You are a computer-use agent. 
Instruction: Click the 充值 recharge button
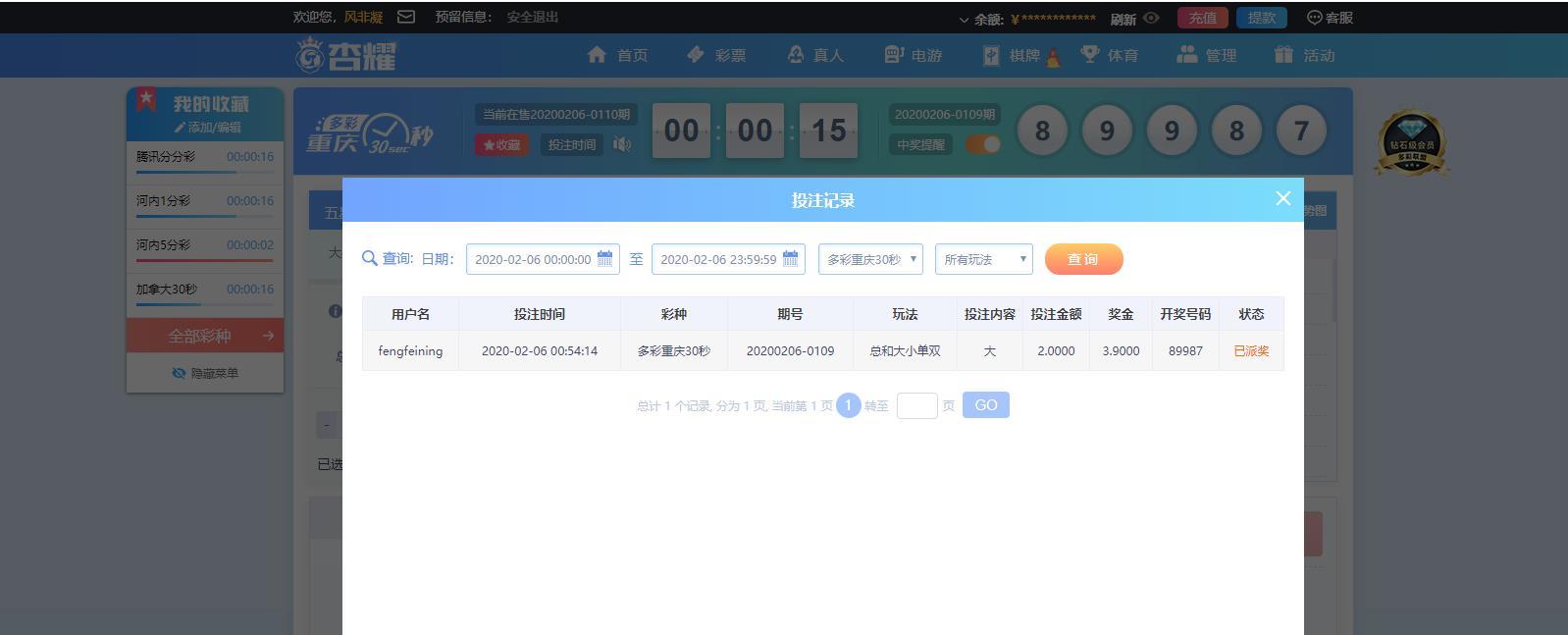click(1202, 18)
